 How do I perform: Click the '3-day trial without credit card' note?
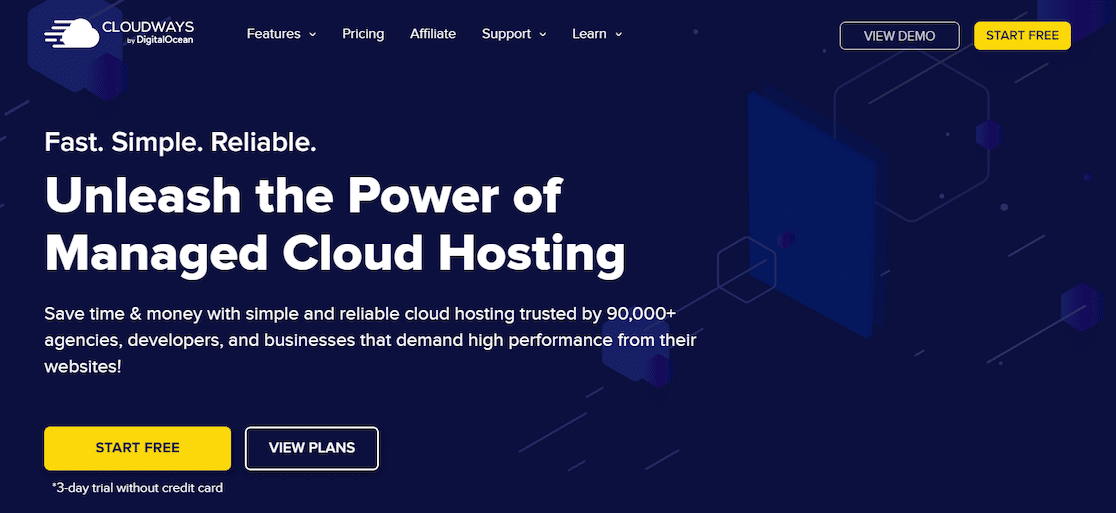pos(137,488)
